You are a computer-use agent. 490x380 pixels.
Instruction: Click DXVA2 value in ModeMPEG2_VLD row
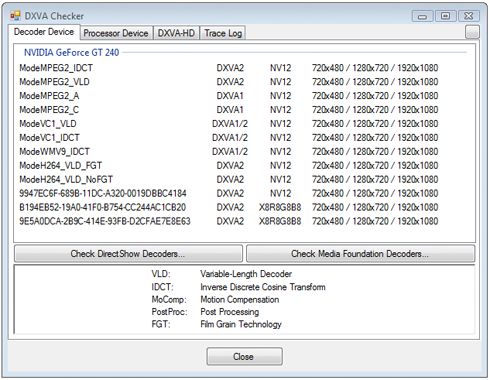tap(230, 82)
